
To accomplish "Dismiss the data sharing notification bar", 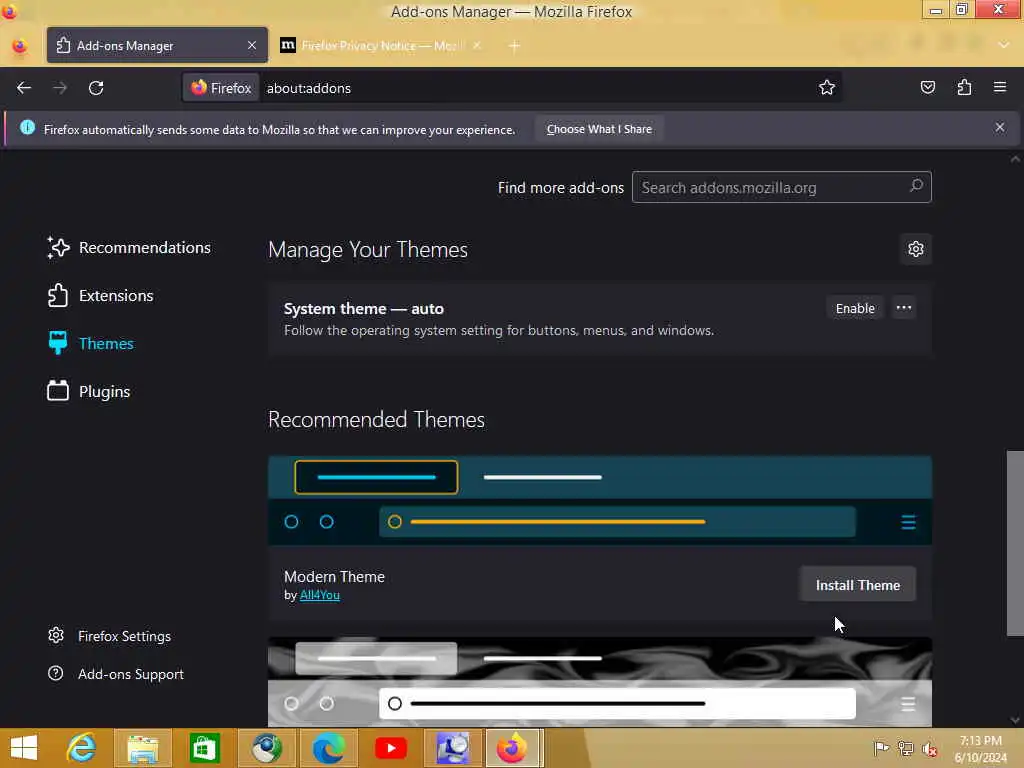I will [x=1000, y=127].
